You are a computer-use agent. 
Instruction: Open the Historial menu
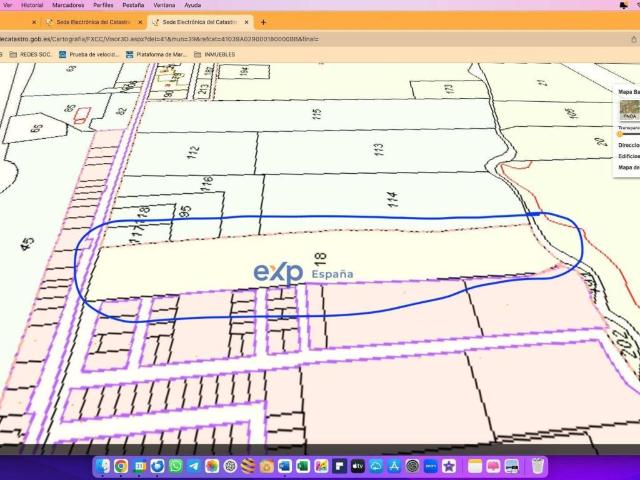click(x=32, y=5)
